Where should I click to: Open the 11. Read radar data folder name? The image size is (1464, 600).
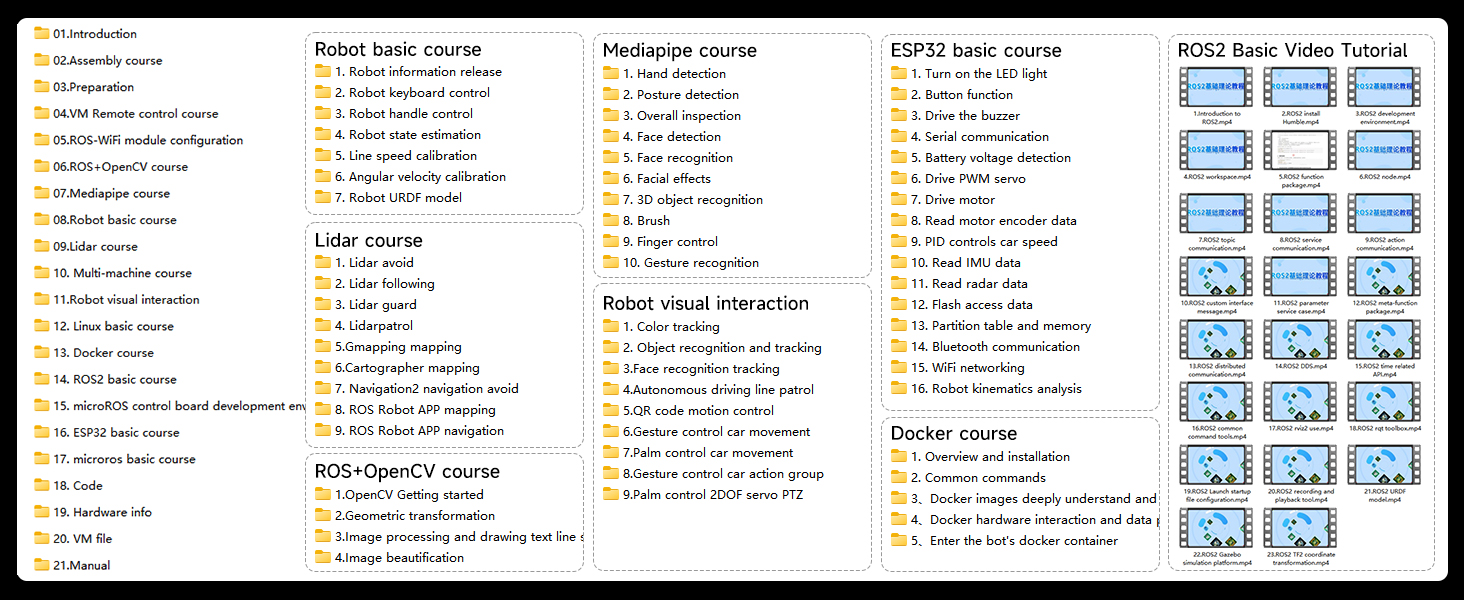(969, 283)
